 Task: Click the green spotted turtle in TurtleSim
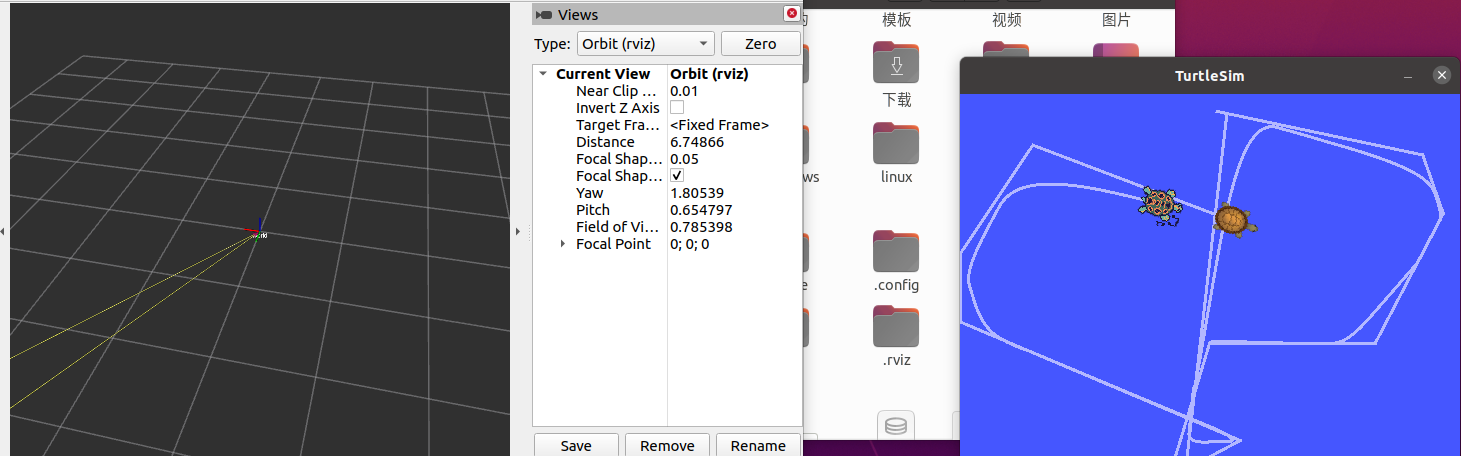[x=1161, y=206]
